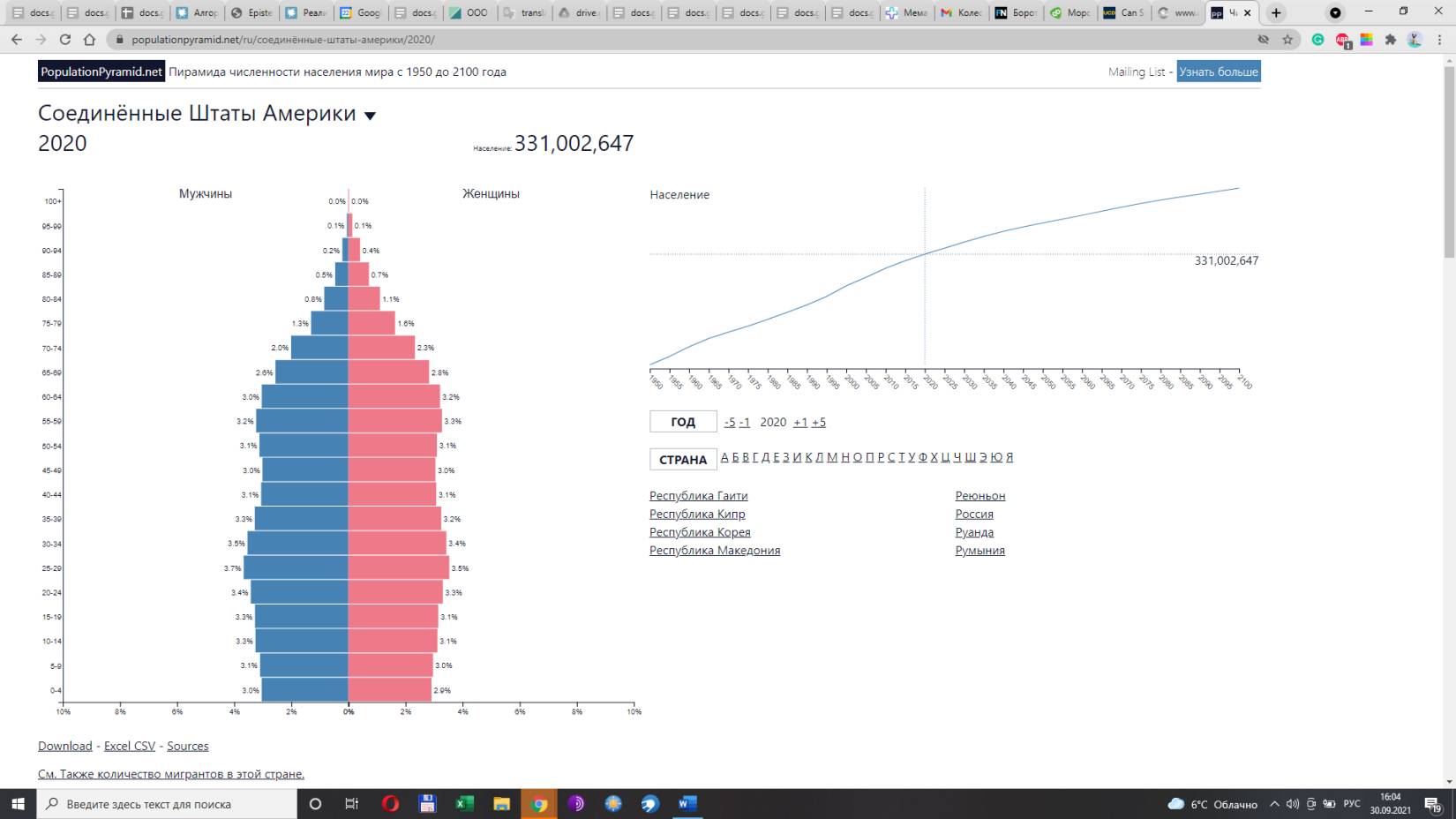Screen dimensions: 1456x819
Task: Open a new browser tab
Action: 1276,12
